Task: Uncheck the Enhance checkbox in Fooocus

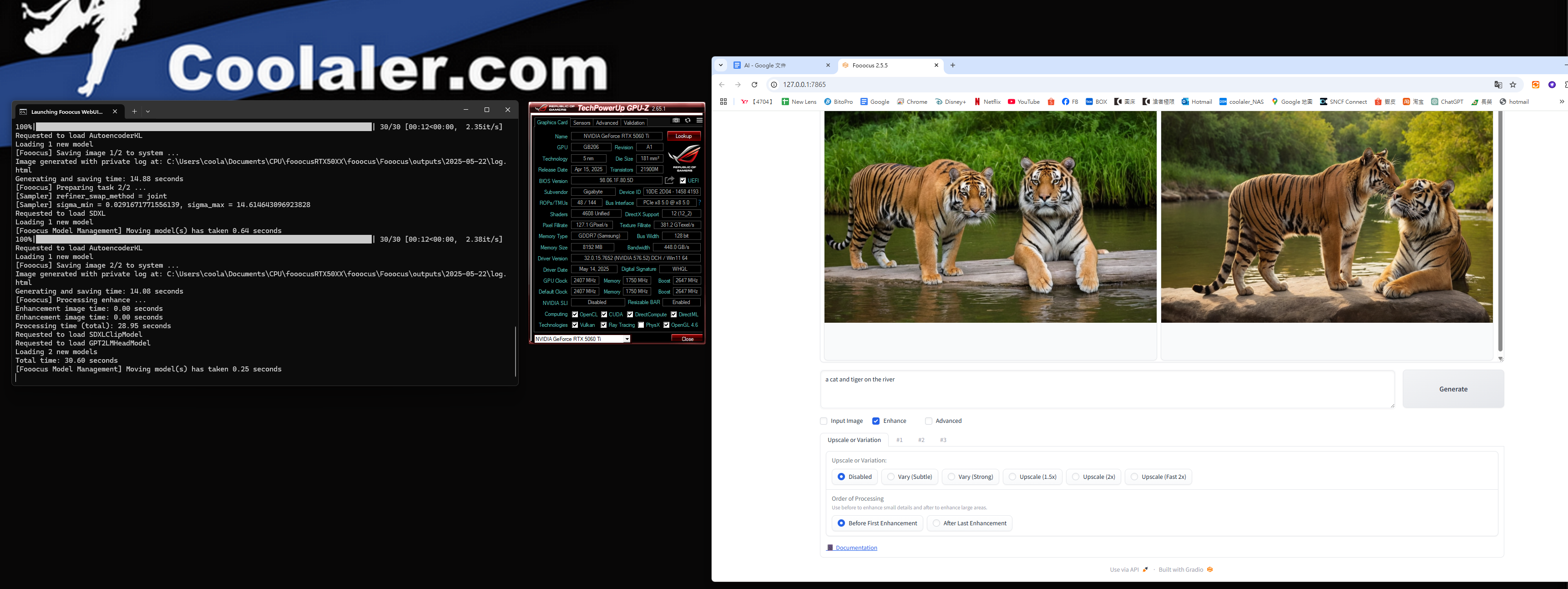Action: pyautogui.click(x=876, y=421)
